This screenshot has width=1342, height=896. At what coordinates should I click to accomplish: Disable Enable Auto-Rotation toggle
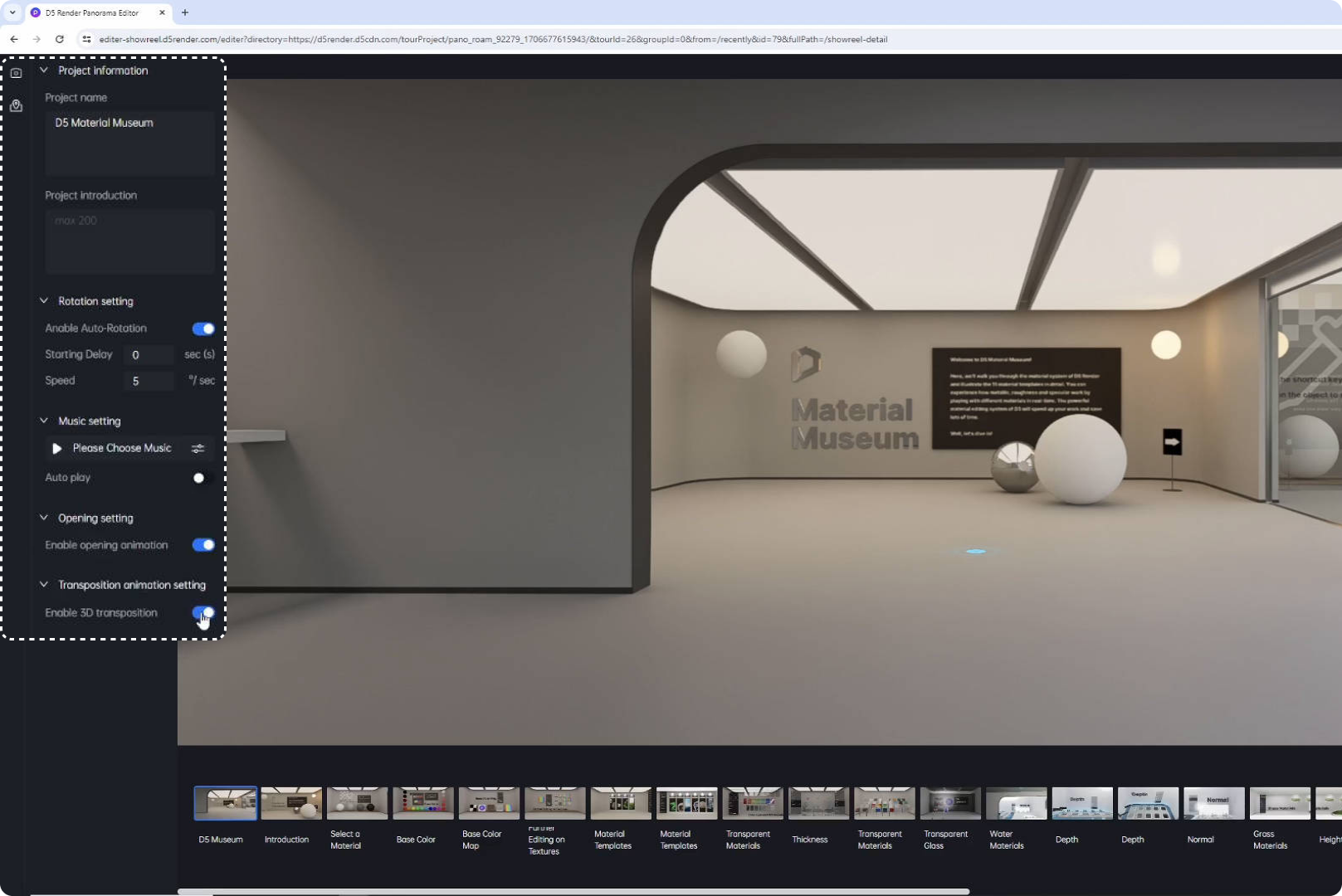pyautogui.click(x=203, y=328)
